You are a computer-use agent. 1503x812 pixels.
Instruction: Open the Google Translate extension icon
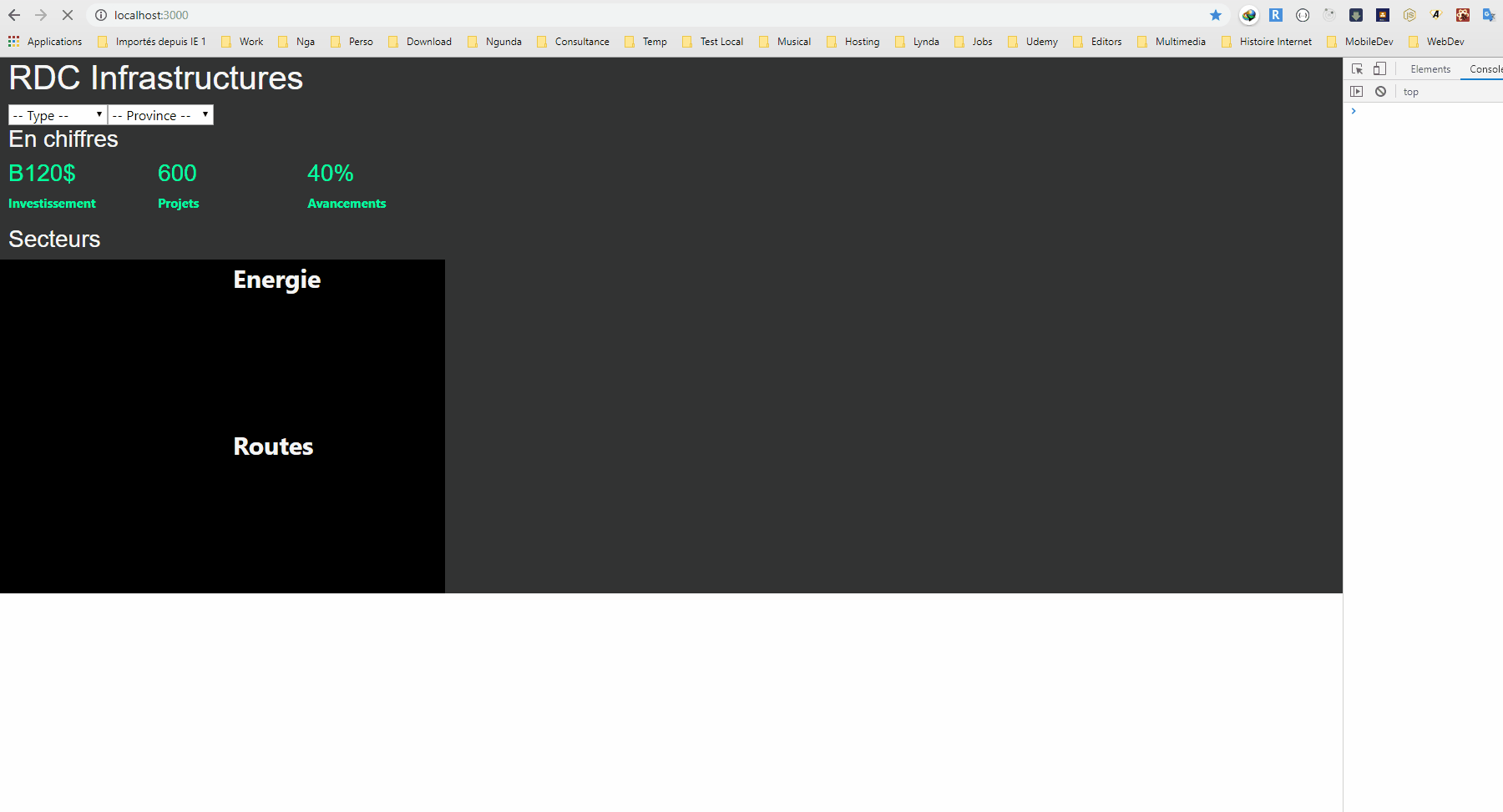pos(1490,15)
